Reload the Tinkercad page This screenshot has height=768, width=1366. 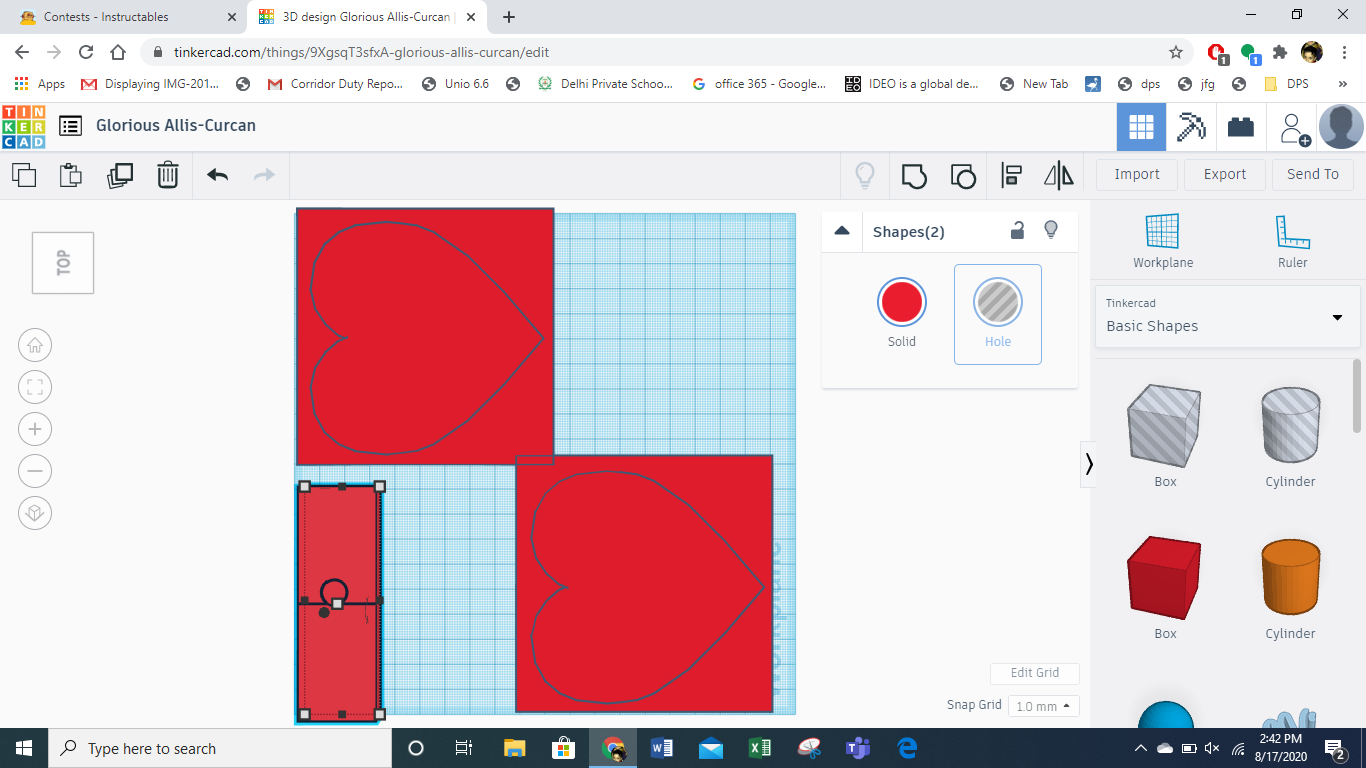pos(86,52)
